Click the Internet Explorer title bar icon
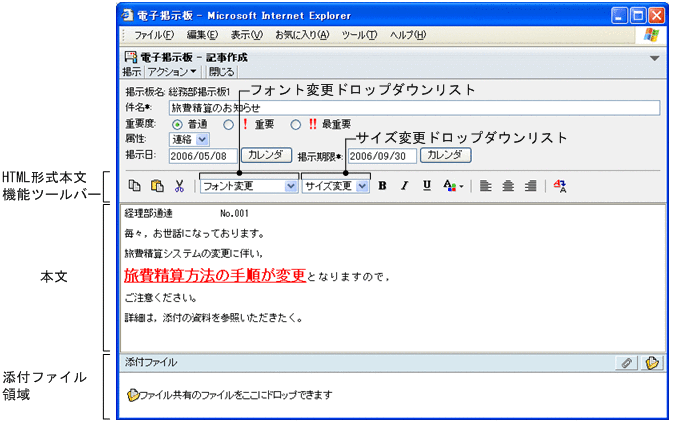The height and width of the screenshot is (423, 673). (127, 15)
